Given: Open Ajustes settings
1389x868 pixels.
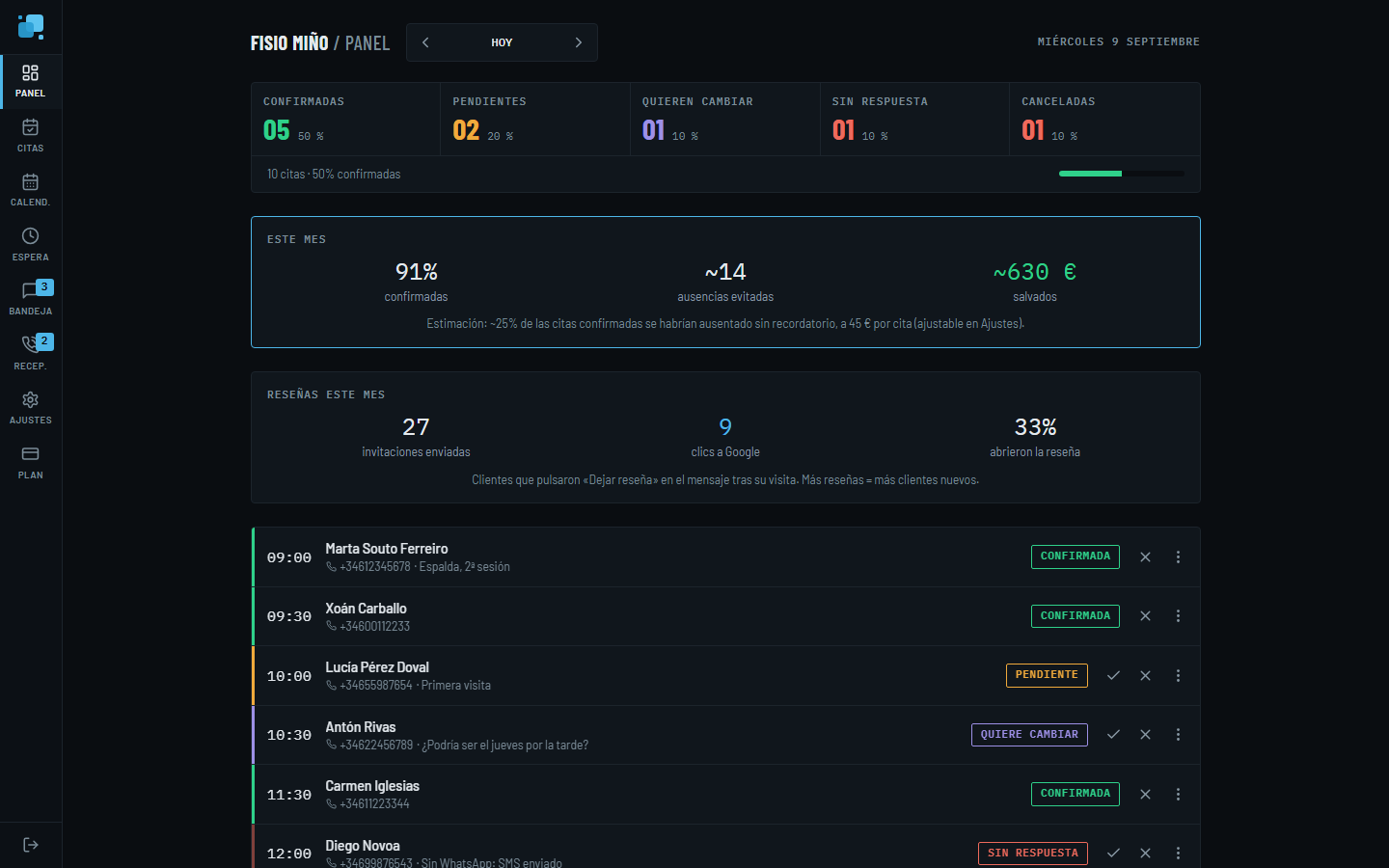Looking at the screenshot, I should [x=31, y=408].
